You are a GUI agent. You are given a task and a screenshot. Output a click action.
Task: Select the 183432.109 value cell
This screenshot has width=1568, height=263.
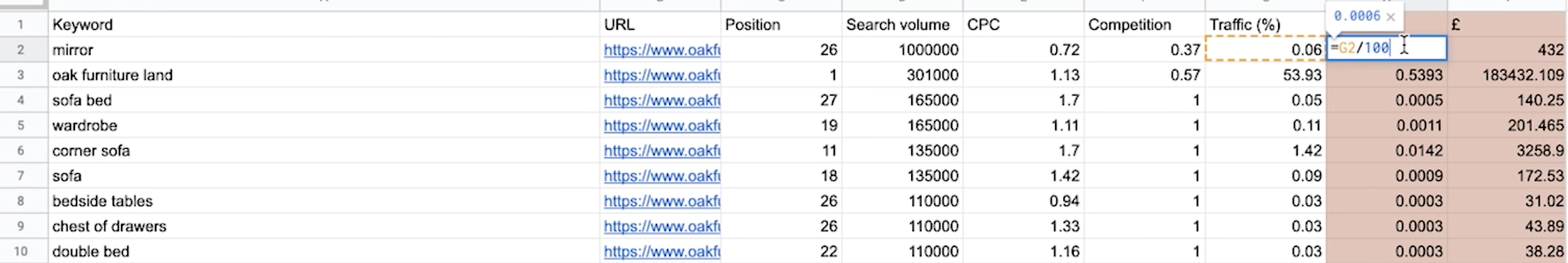(x=1507, y=75)
